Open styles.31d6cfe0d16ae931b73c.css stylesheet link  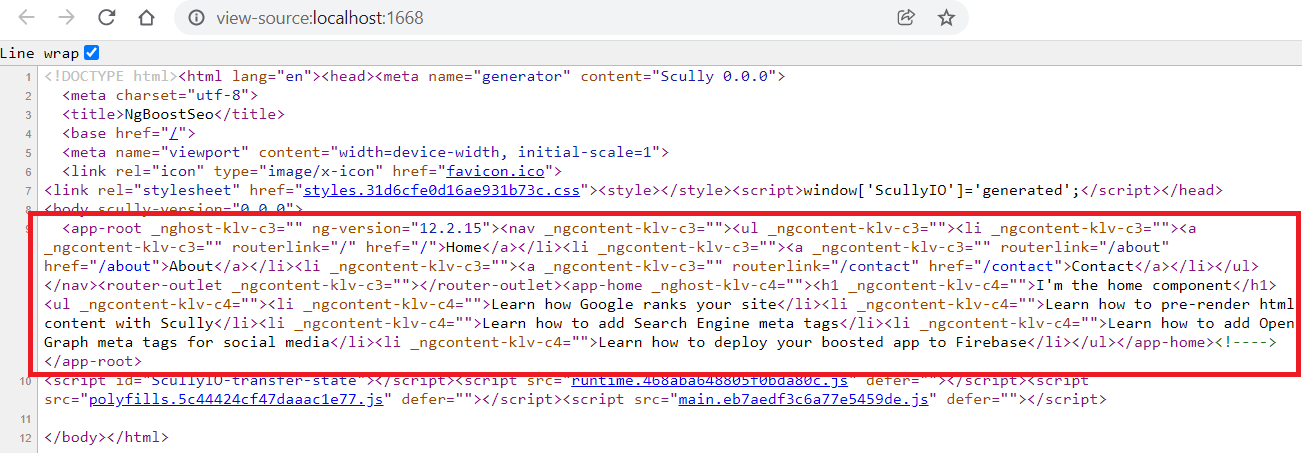(x=441, y=190)
